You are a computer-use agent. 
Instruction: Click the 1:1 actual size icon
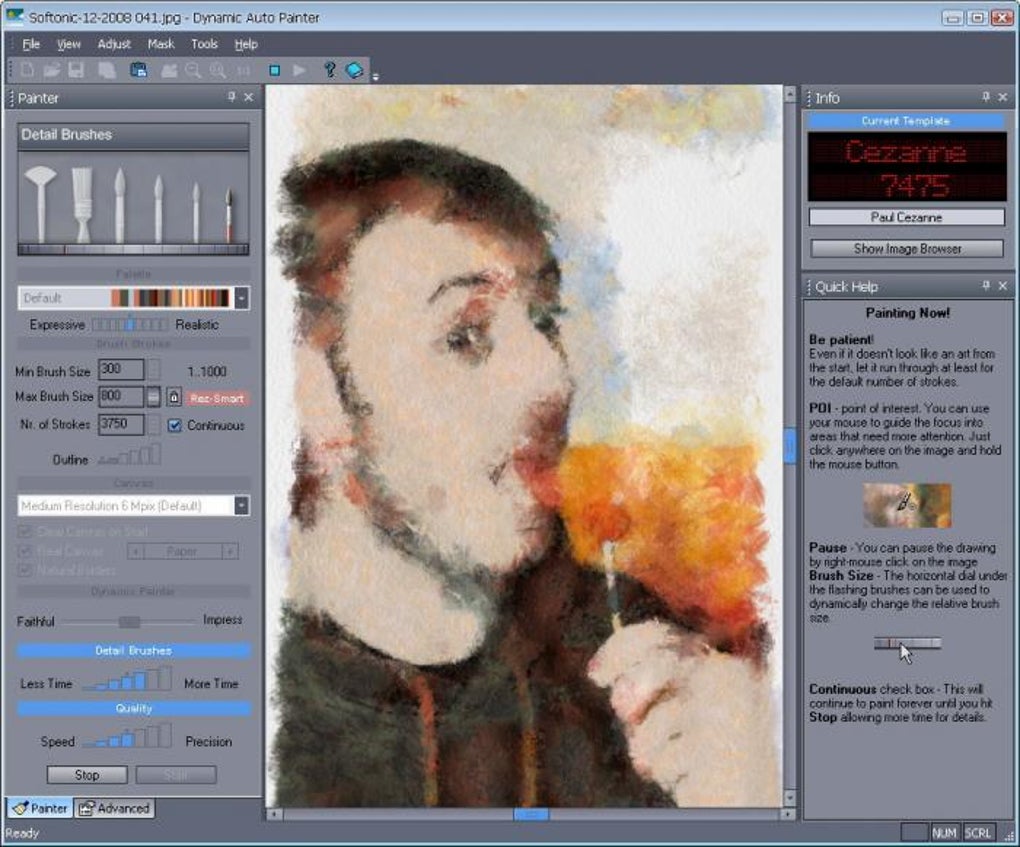243,70
